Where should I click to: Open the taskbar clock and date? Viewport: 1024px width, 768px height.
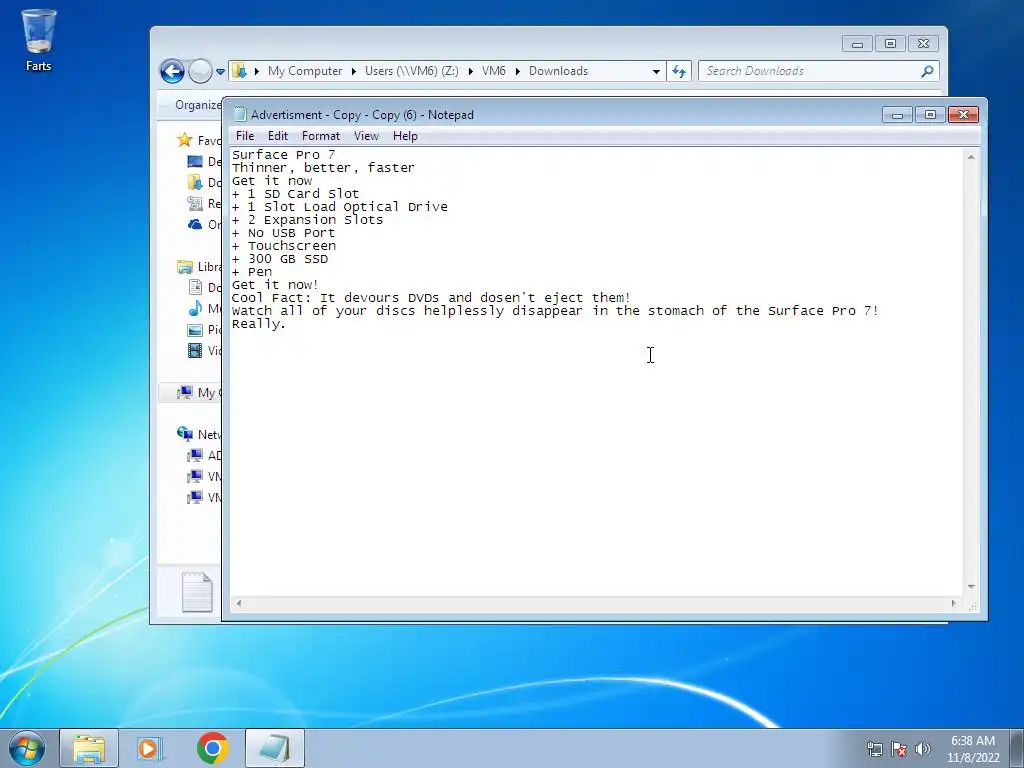point(973,749)
